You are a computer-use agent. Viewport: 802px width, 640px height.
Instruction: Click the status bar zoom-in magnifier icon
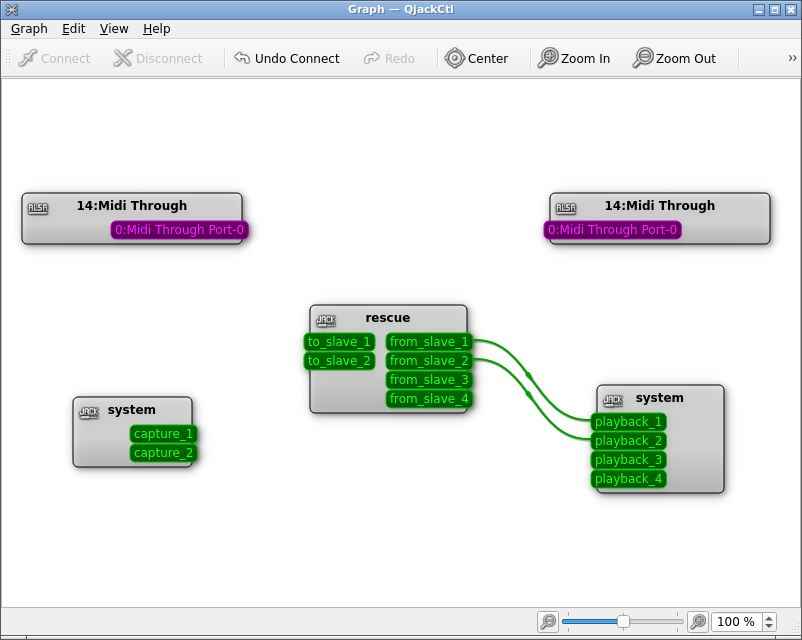click(698, 622)
